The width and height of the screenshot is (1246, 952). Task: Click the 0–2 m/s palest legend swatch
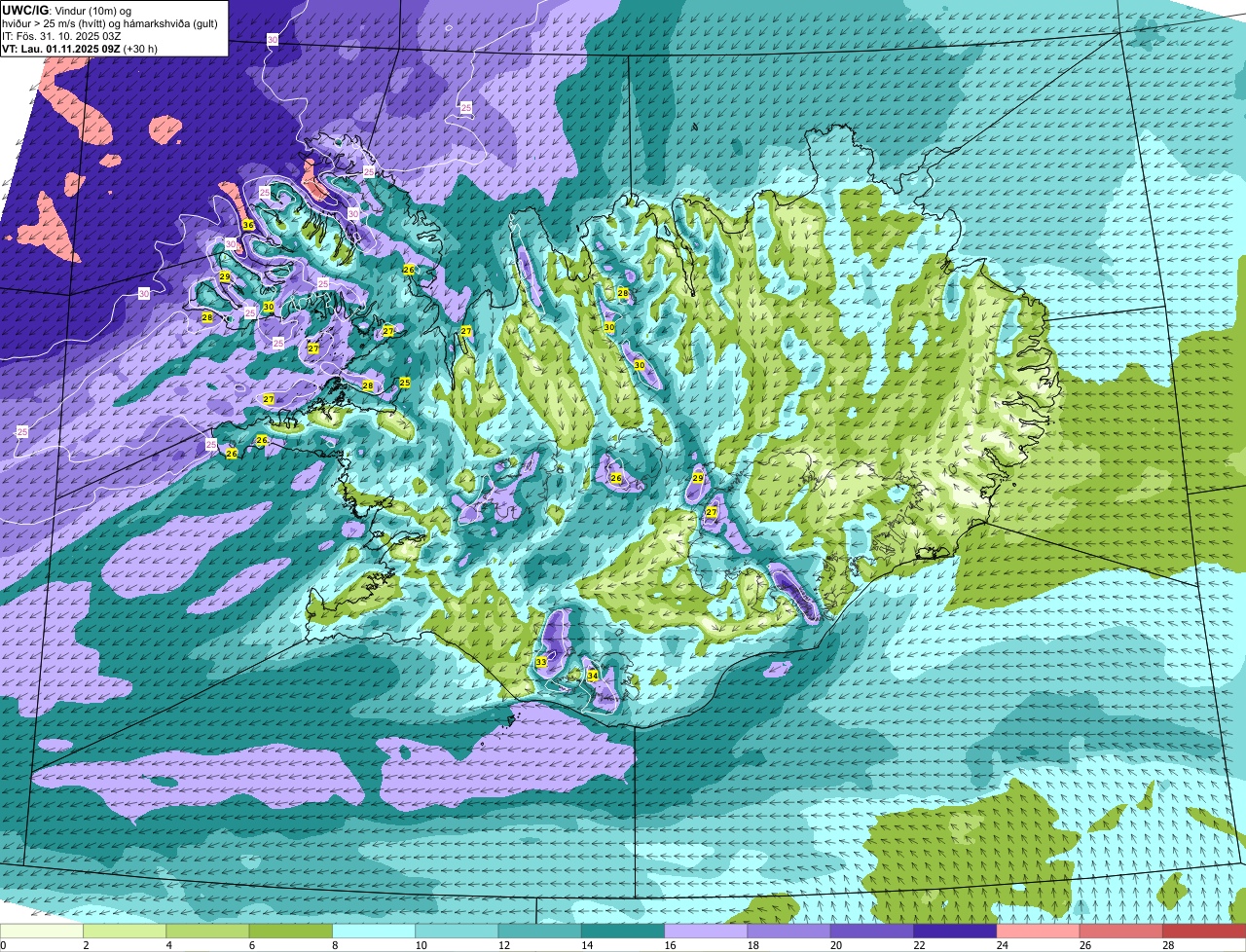pyautogui.click(x=42, y=931)
